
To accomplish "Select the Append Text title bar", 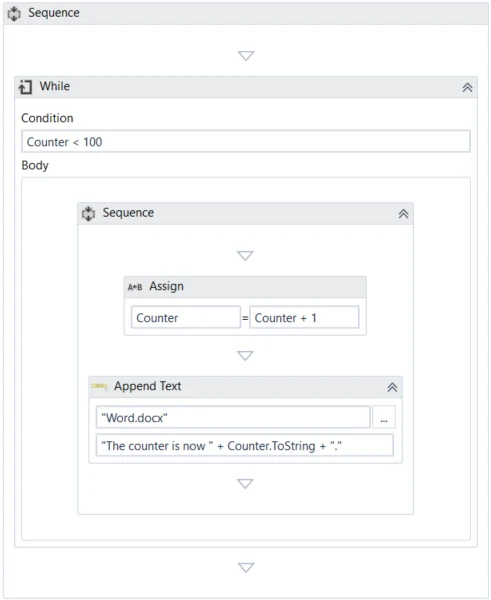I will click(245, 387).
